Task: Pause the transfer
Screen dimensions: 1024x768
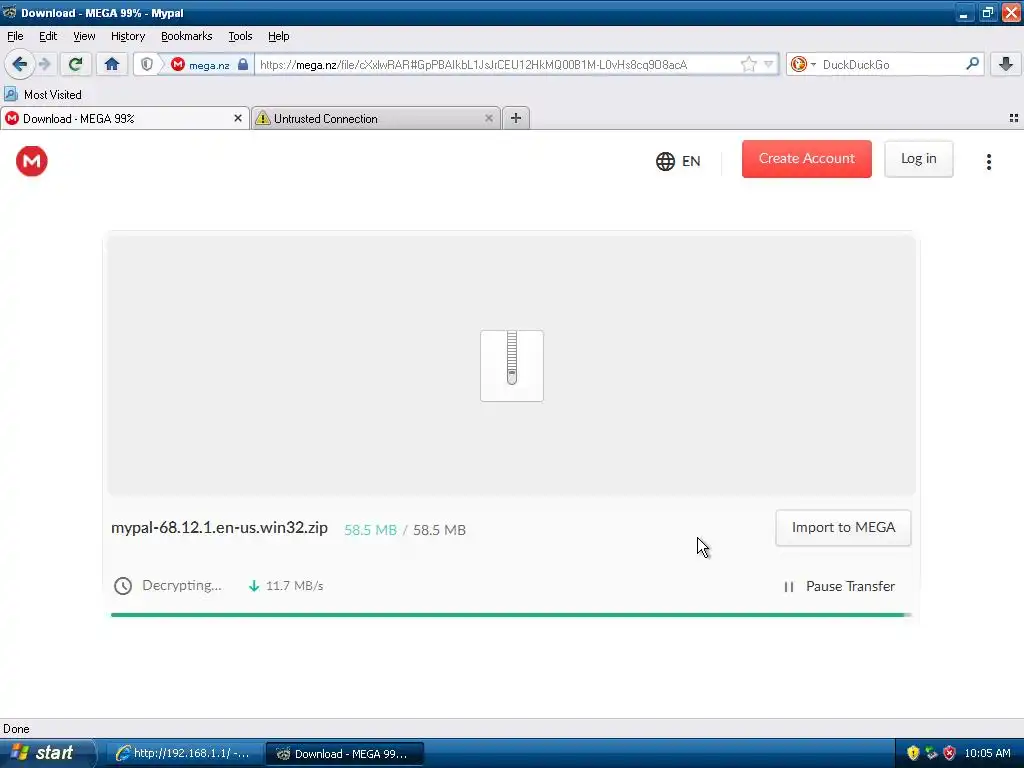Action: [x=839, y=586]
